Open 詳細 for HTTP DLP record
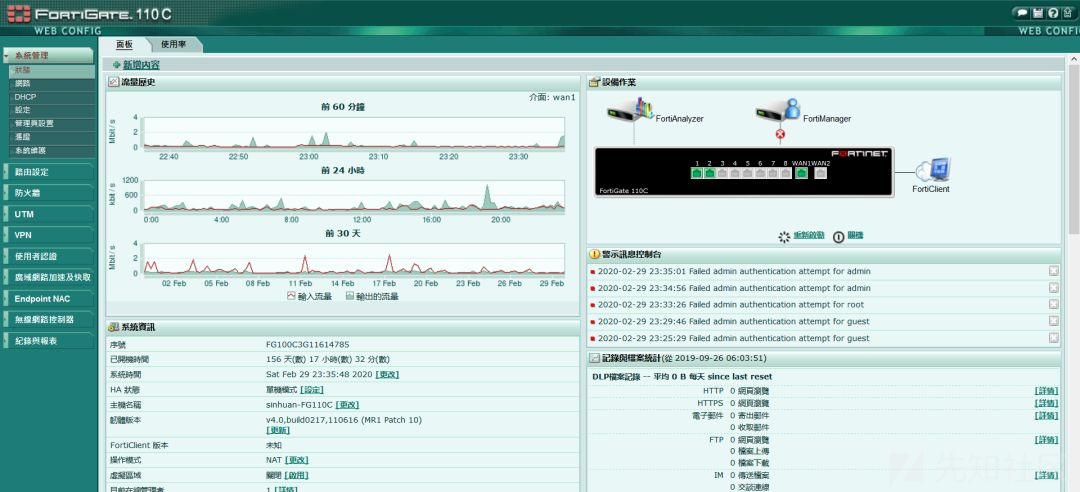 tap(1046, 391)
